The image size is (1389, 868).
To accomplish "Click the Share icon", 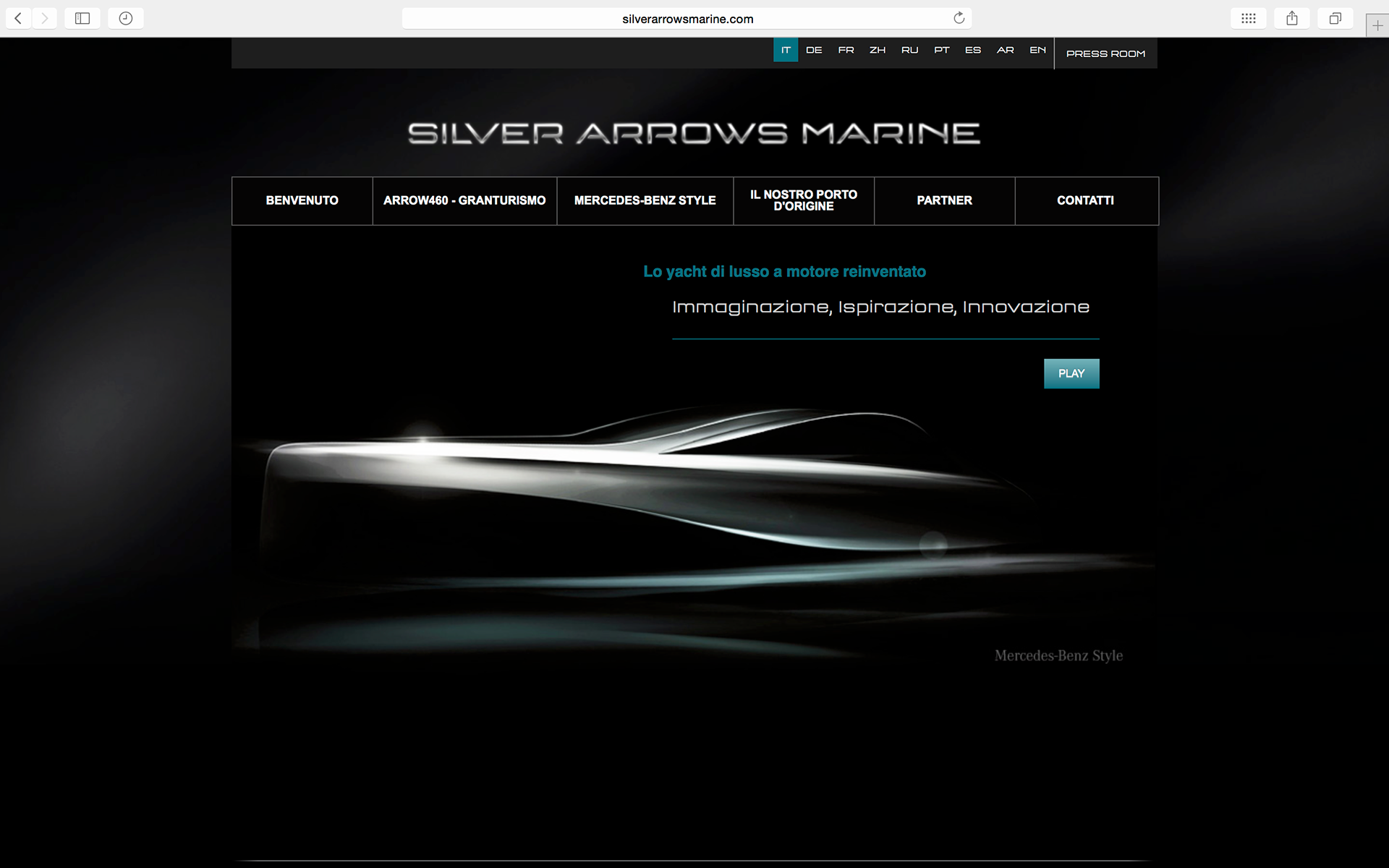I will click(x=1292, y=18).
